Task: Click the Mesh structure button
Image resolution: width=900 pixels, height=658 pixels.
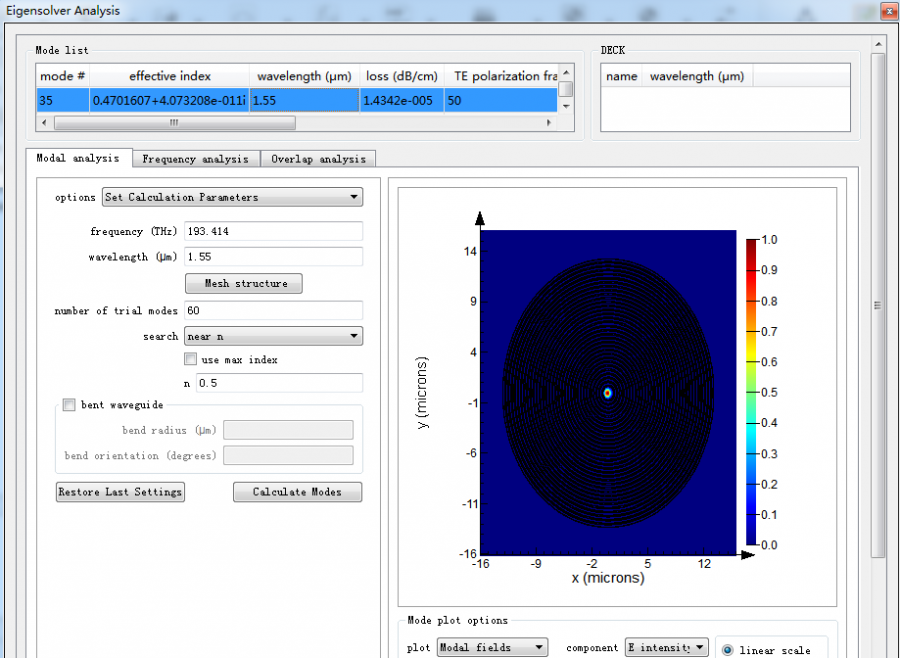Action: 244,284
